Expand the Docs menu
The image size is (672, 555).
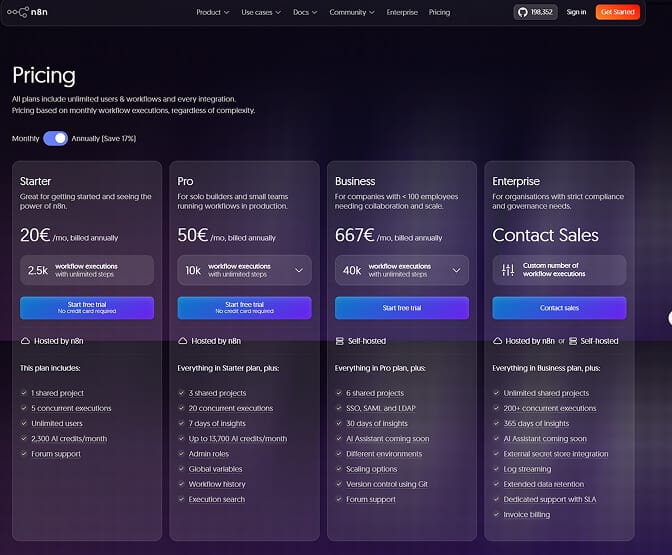(x=305, y=12)
